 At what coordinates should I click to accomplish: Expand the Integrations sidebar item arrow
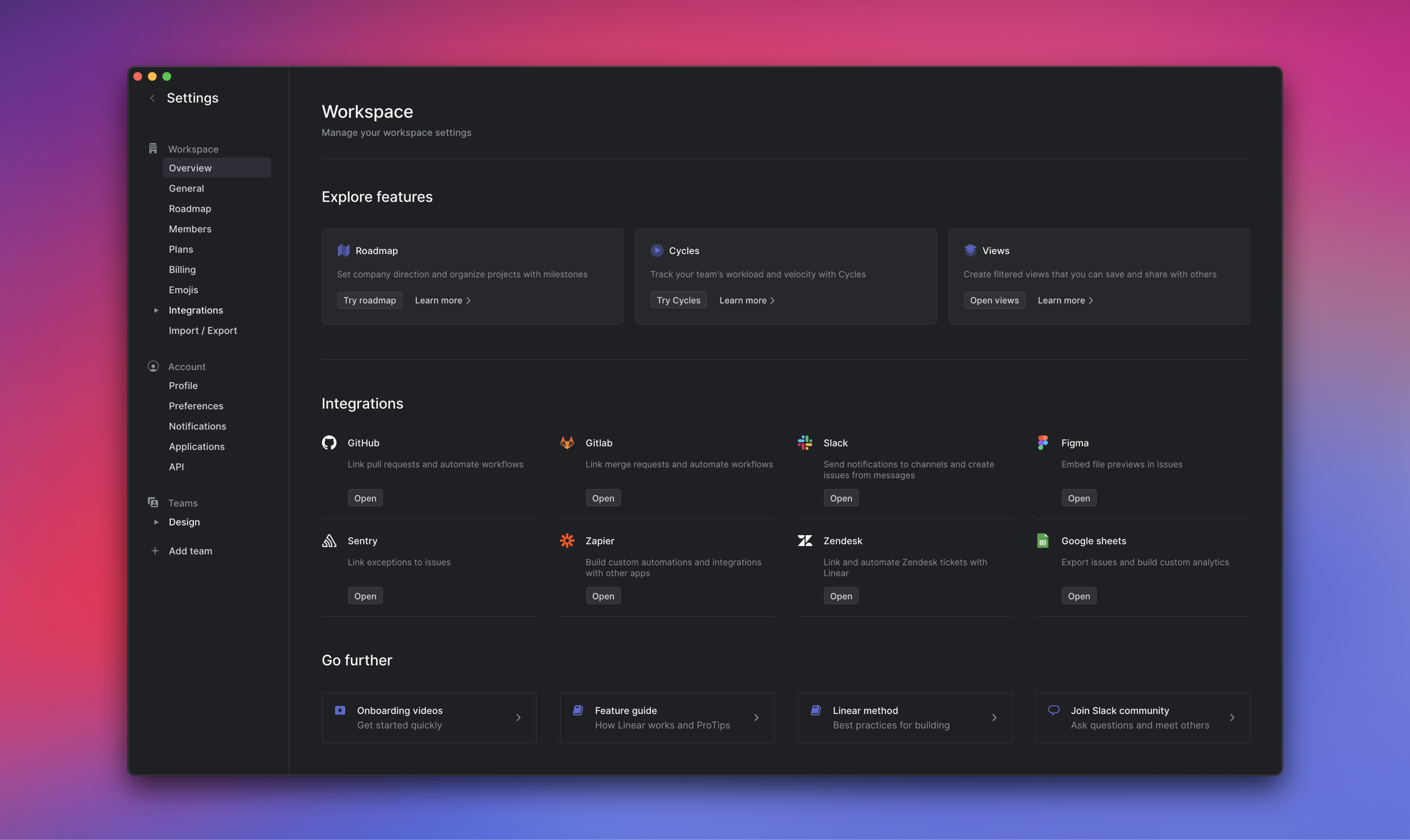point(156,310)
